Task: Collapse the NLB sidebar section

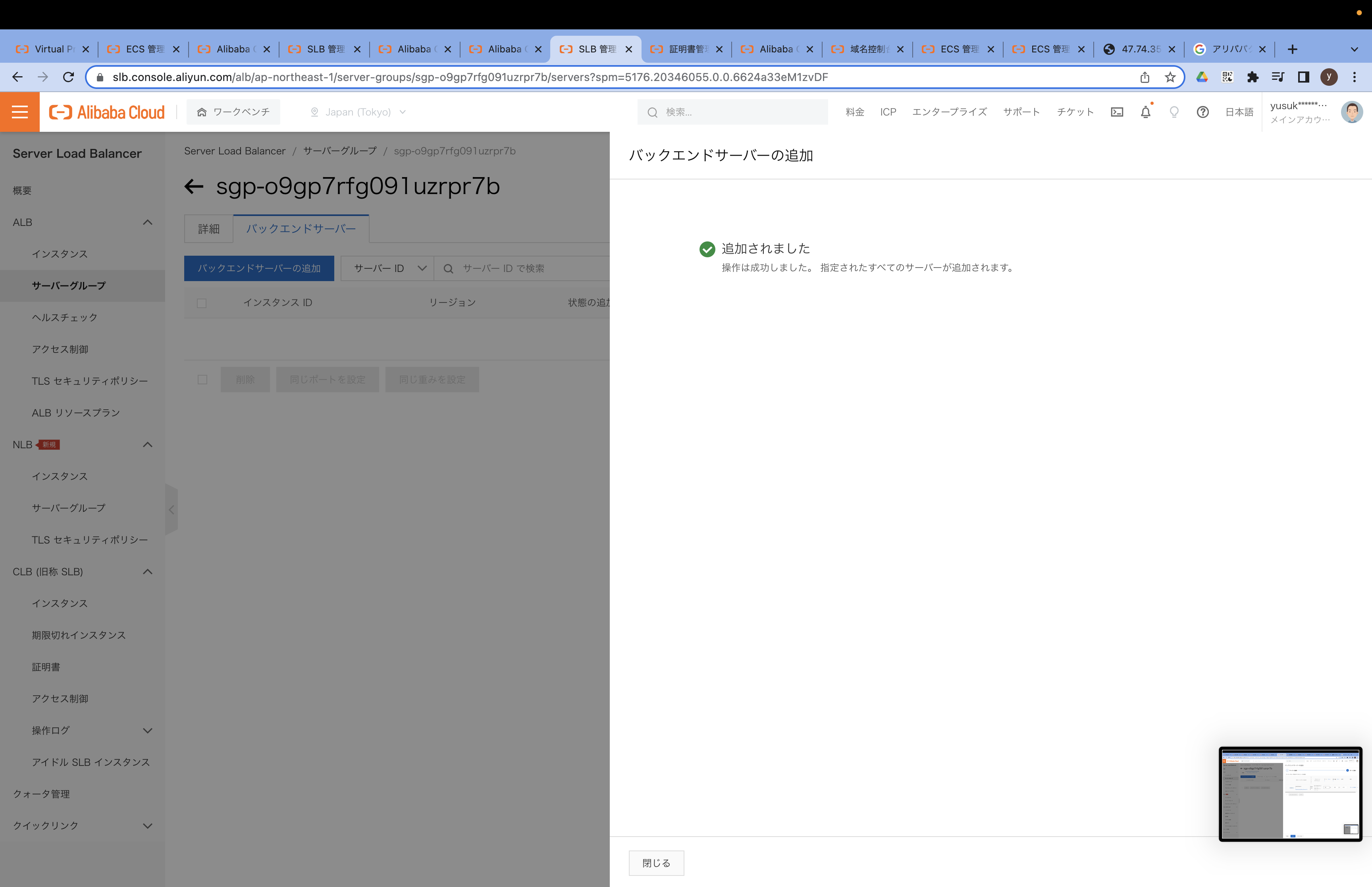Action: point(147,444)
